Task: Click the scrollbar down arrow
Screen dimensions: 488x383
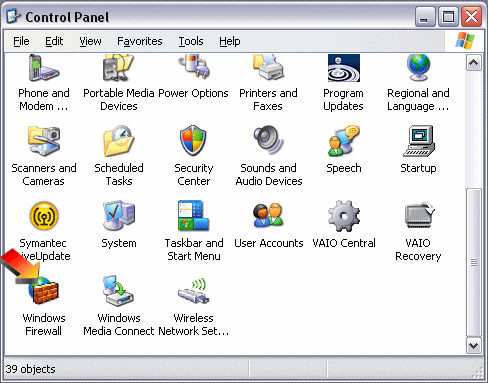Action: pos(474,345)
